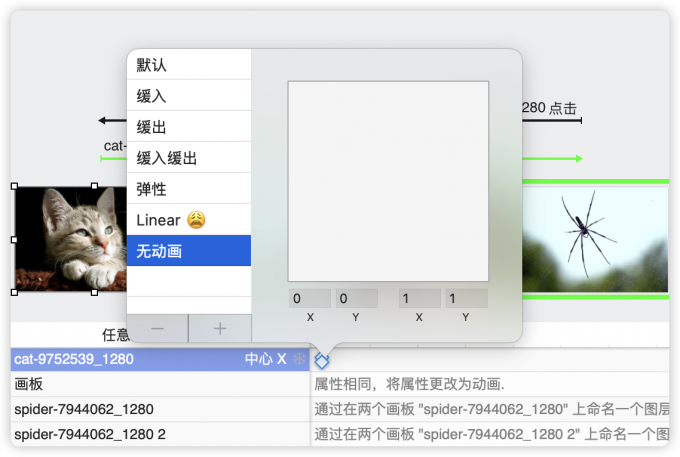The height and width of the screenshot is (457, 680).
Task: Pick the 弹性 easing preset
Action: [189, 189]
